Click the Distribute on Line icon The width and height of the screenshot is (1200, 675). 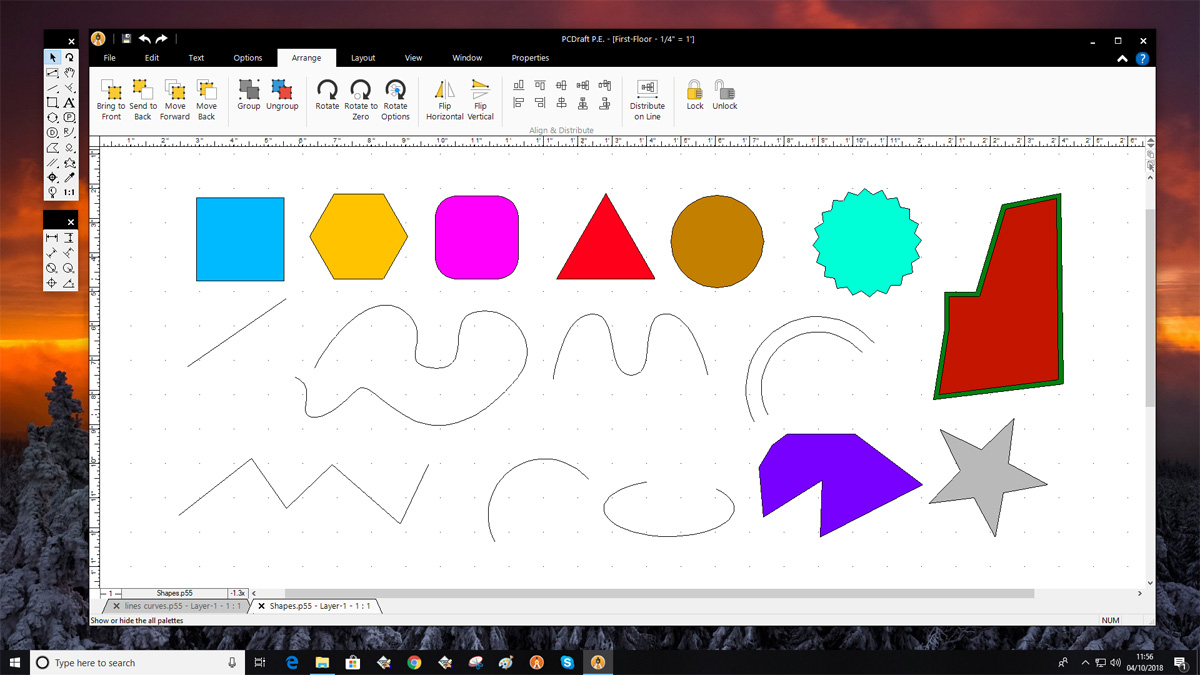[x=647, y=90]
